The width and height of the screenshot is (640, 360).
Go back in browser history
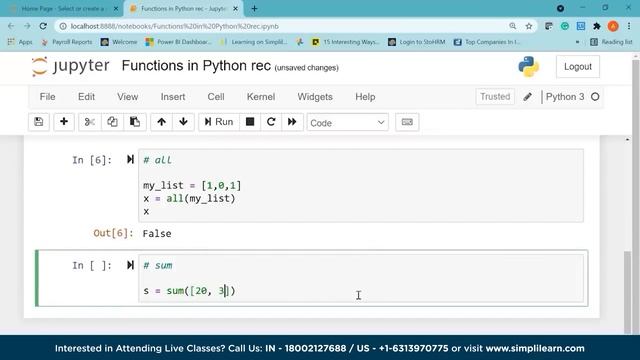(11, 26)
